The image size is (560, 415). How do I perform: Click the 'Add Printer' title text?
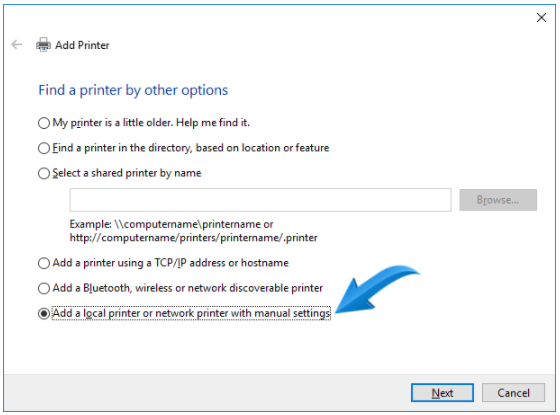[x=82, y=45]
